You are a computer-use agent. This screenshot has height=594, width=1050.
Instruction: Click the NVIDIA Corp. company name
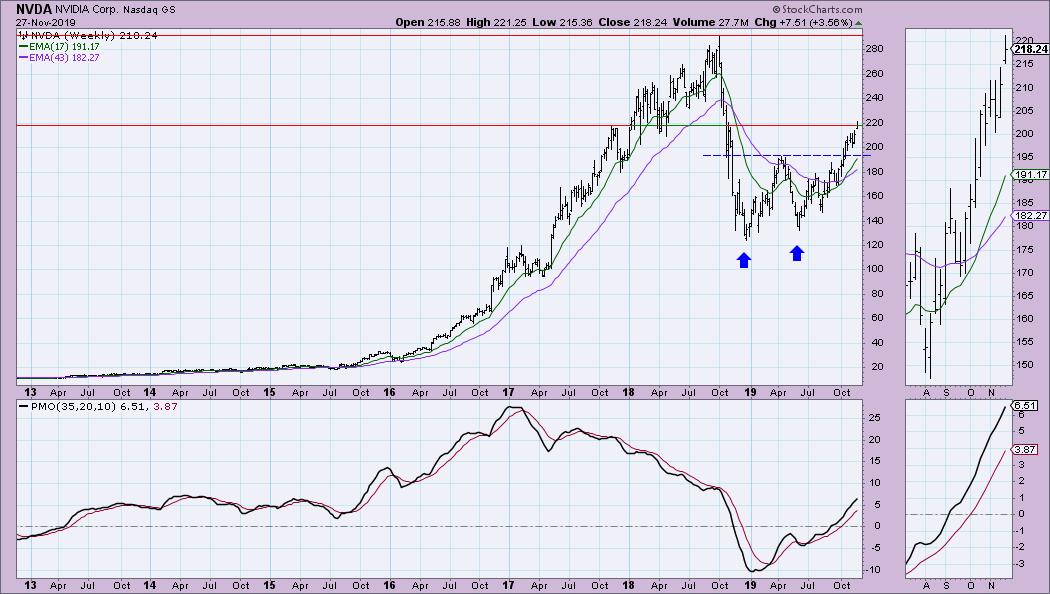click(87, 10)
